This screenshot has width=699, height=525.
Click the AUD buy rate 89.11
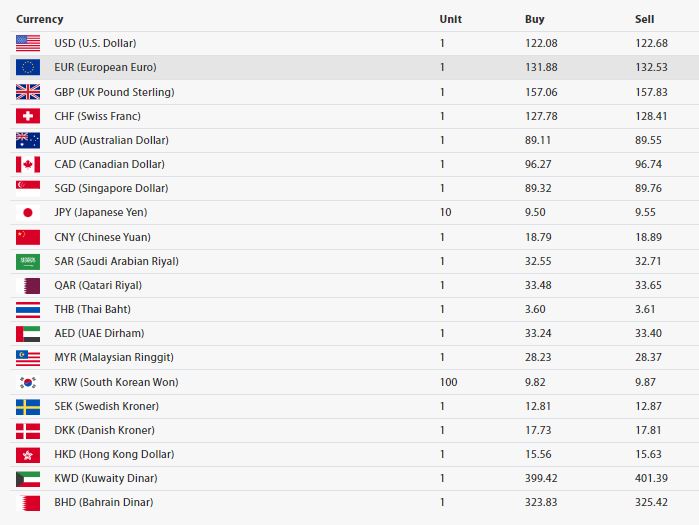pos(538,140)
